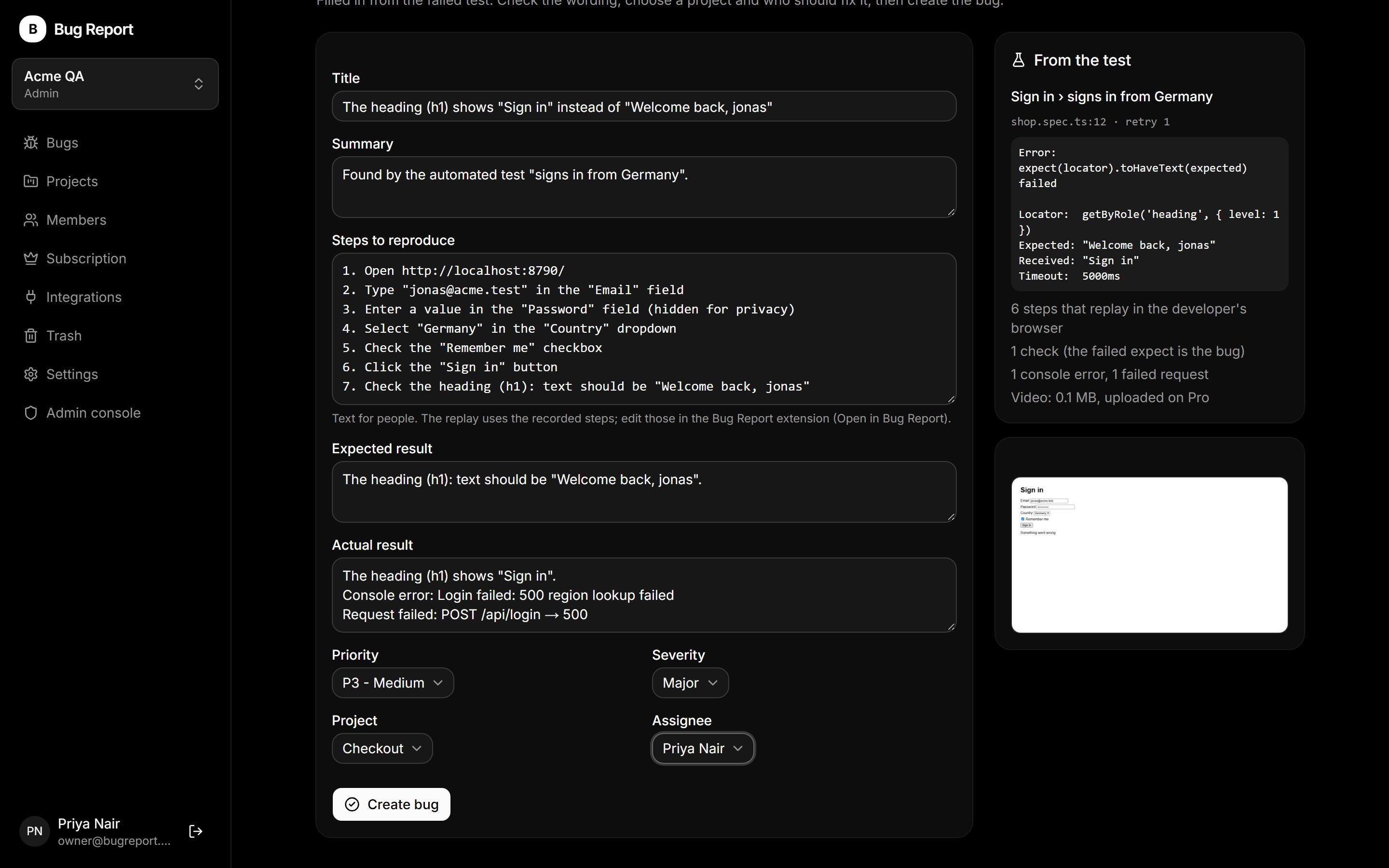
Task: Click the Expected result text area
Action: [644, 492]
